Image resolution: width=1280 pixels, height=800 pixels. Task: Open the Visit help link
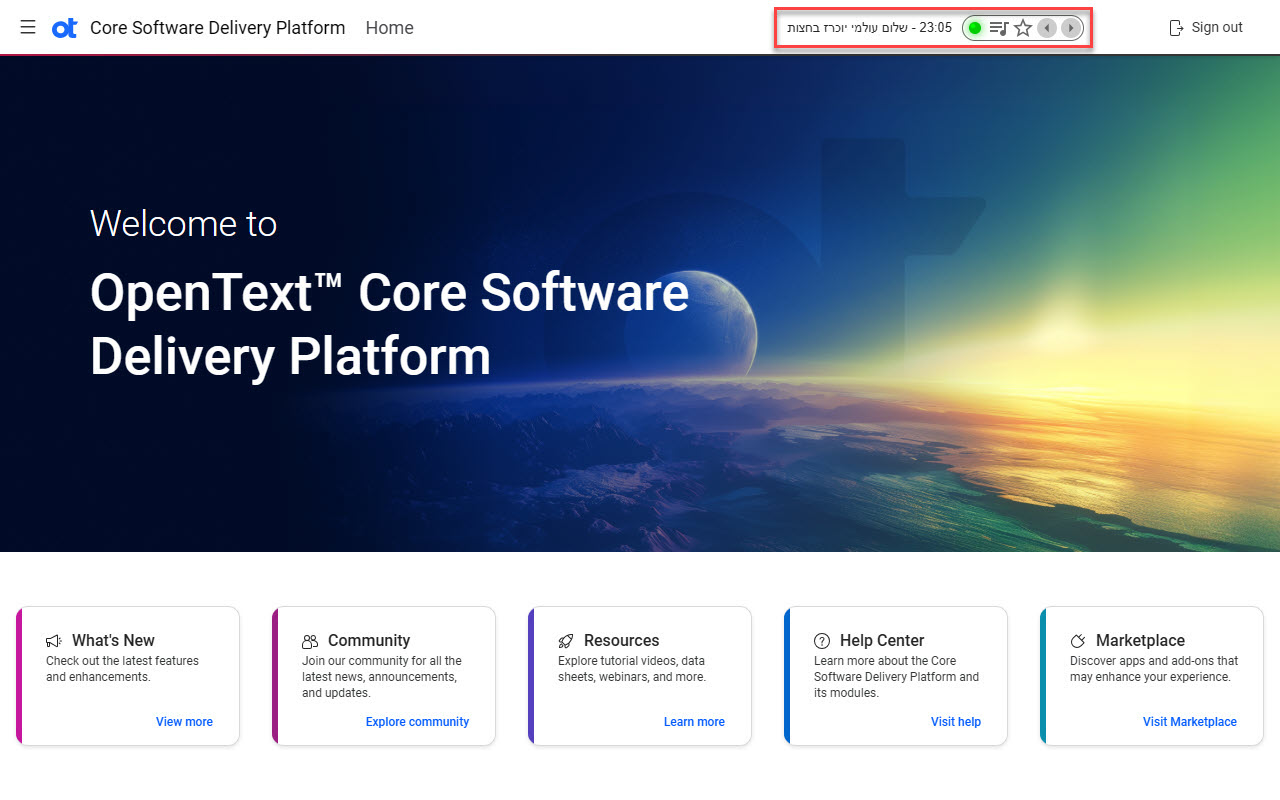click(x=955, y=722)
